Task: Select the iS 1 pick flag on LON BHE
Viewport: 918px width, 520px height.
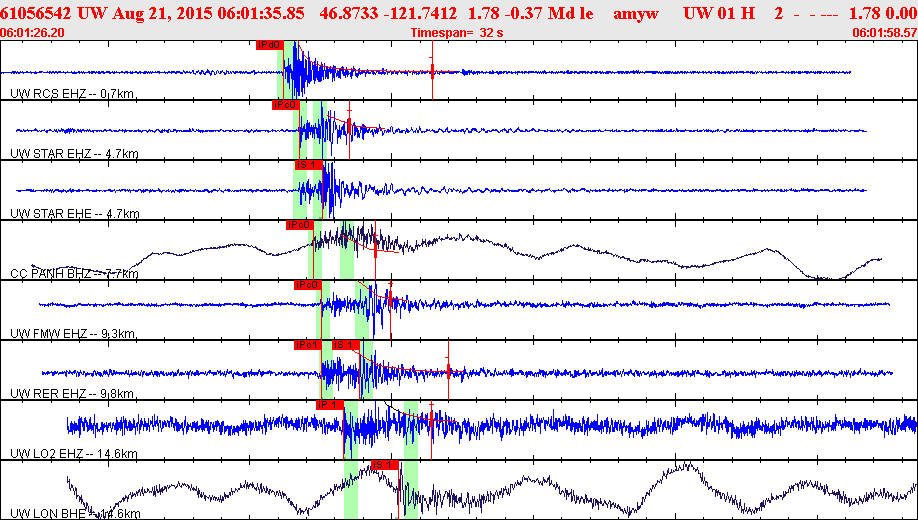Action: coord(385,465)
